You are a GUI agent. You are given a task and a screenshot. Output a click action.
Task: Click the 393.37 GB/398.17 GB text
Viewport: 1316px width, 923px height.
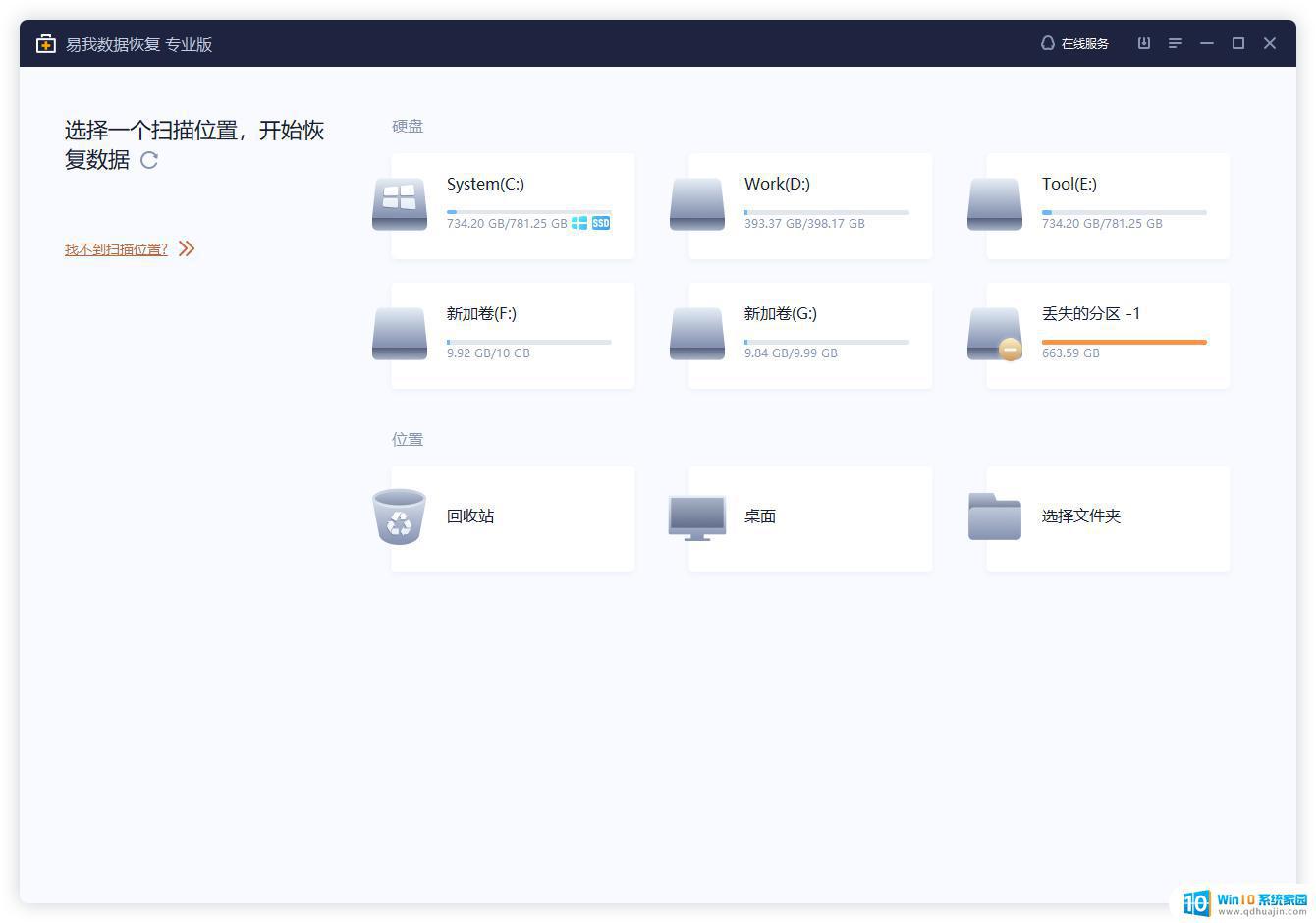click(804, 224)
